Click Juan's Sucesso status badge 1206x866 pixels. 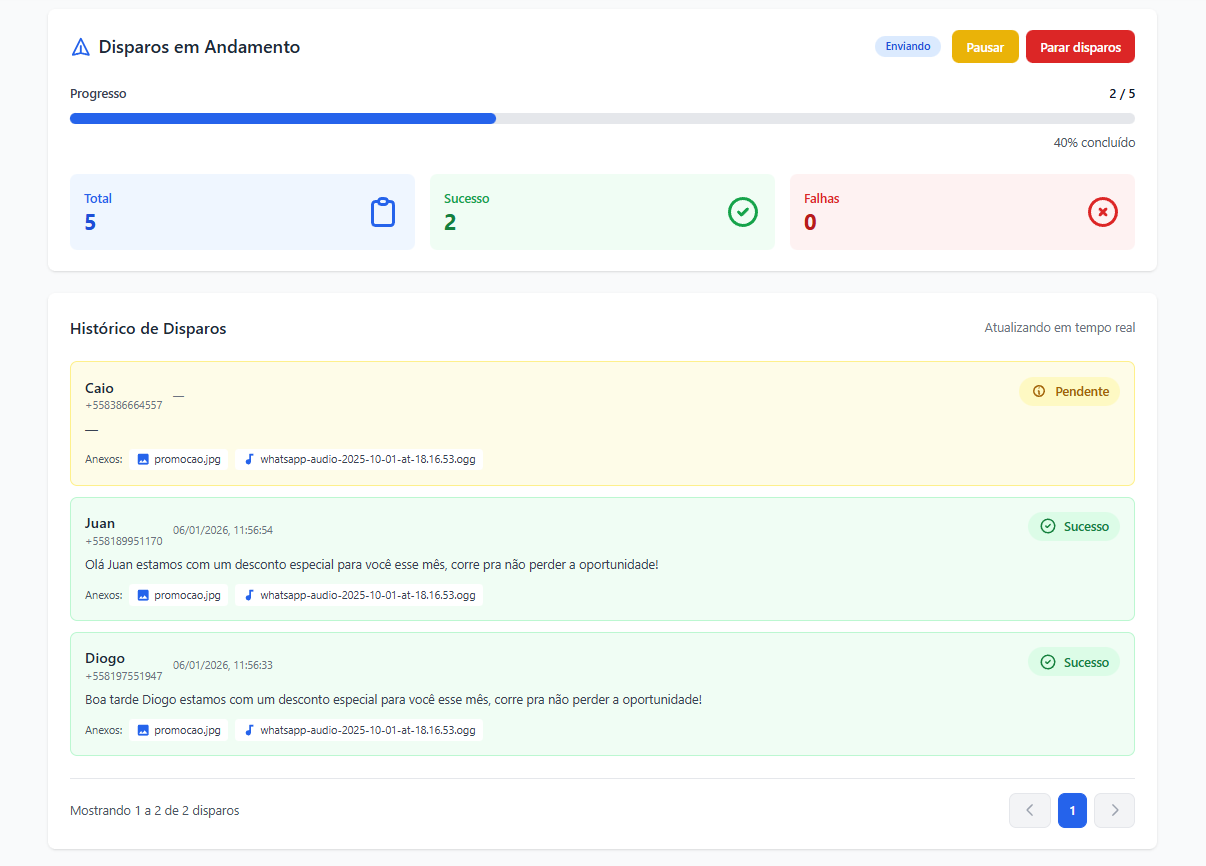pos(1074,527)
